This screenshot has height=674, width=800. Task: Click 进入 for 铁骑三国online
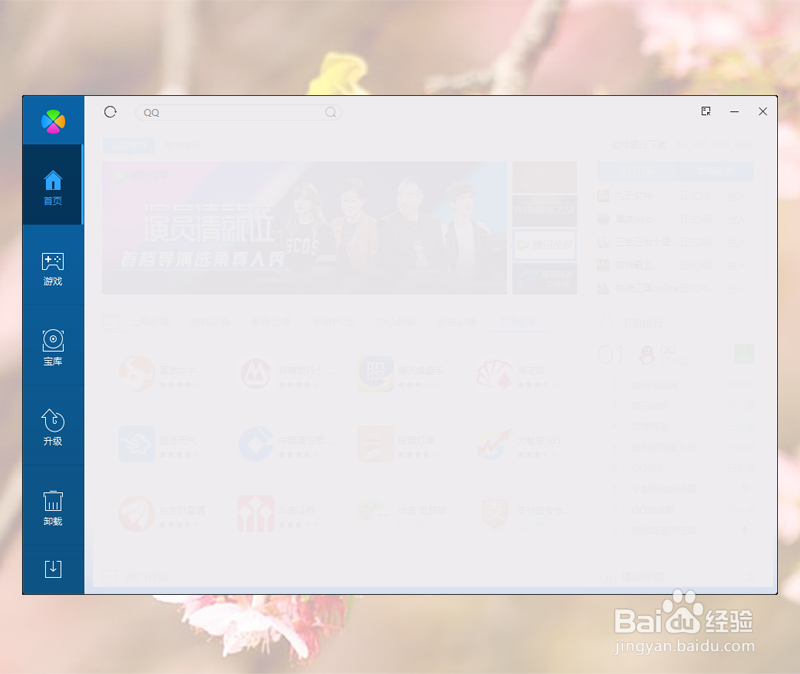tap(736, 289)
